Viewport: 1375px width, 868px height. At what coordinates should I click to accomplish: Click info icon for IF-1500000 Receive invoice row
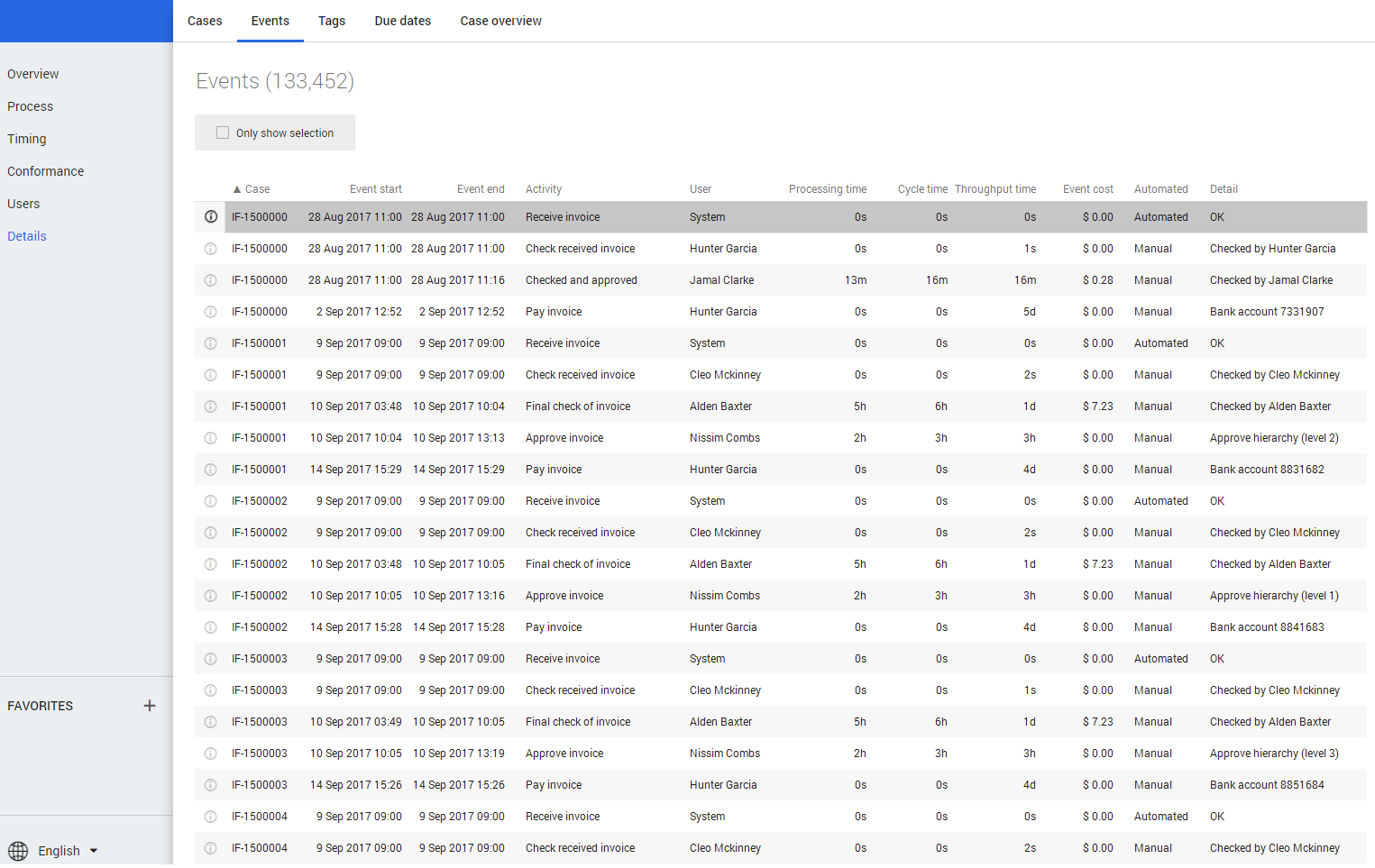pyautogui.click(x=210, y=217)
